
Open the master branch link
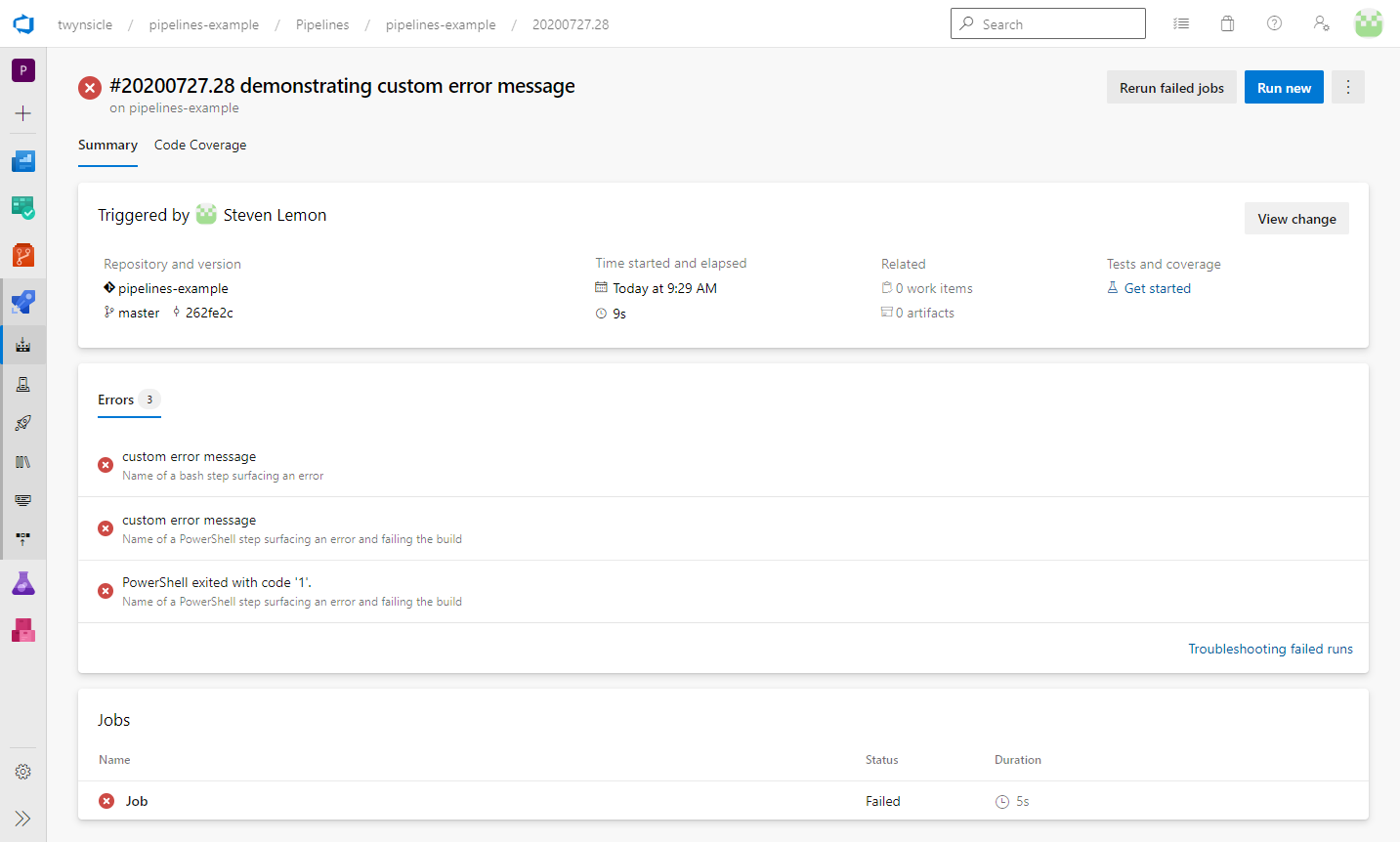tap(139, 313)
